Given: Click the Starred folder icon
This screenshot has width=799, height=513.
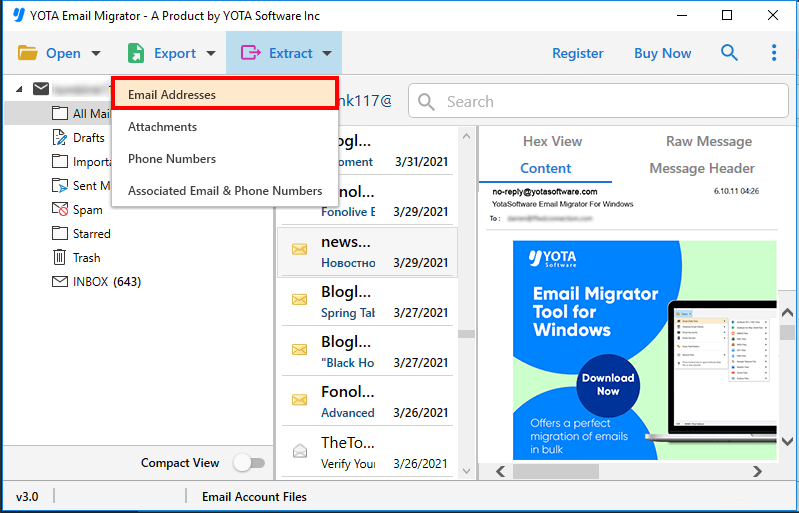Looking at the screenshot, I should (60, 233).
